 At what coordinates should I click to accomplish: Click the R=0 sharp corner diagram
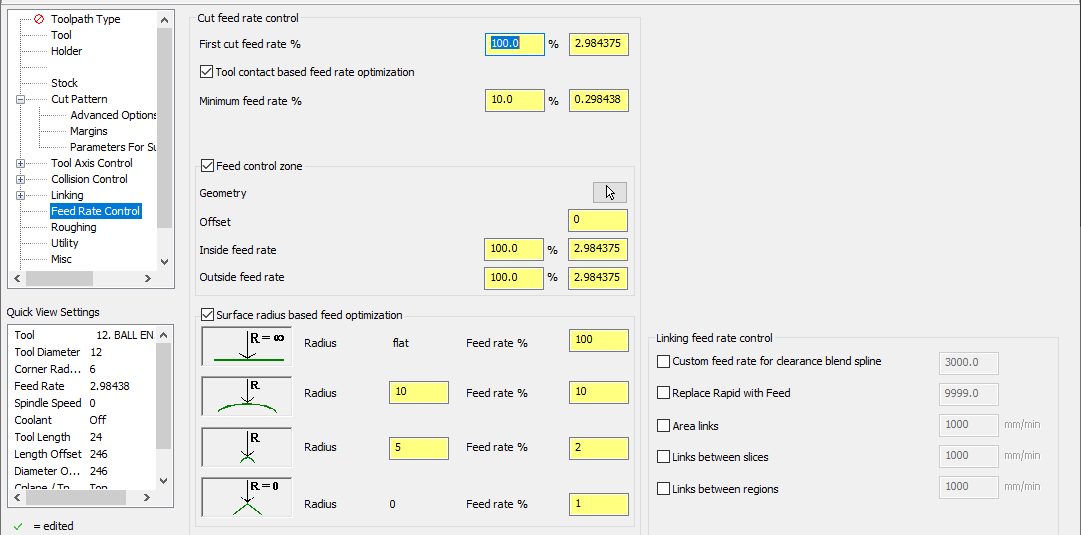point(246,497)
